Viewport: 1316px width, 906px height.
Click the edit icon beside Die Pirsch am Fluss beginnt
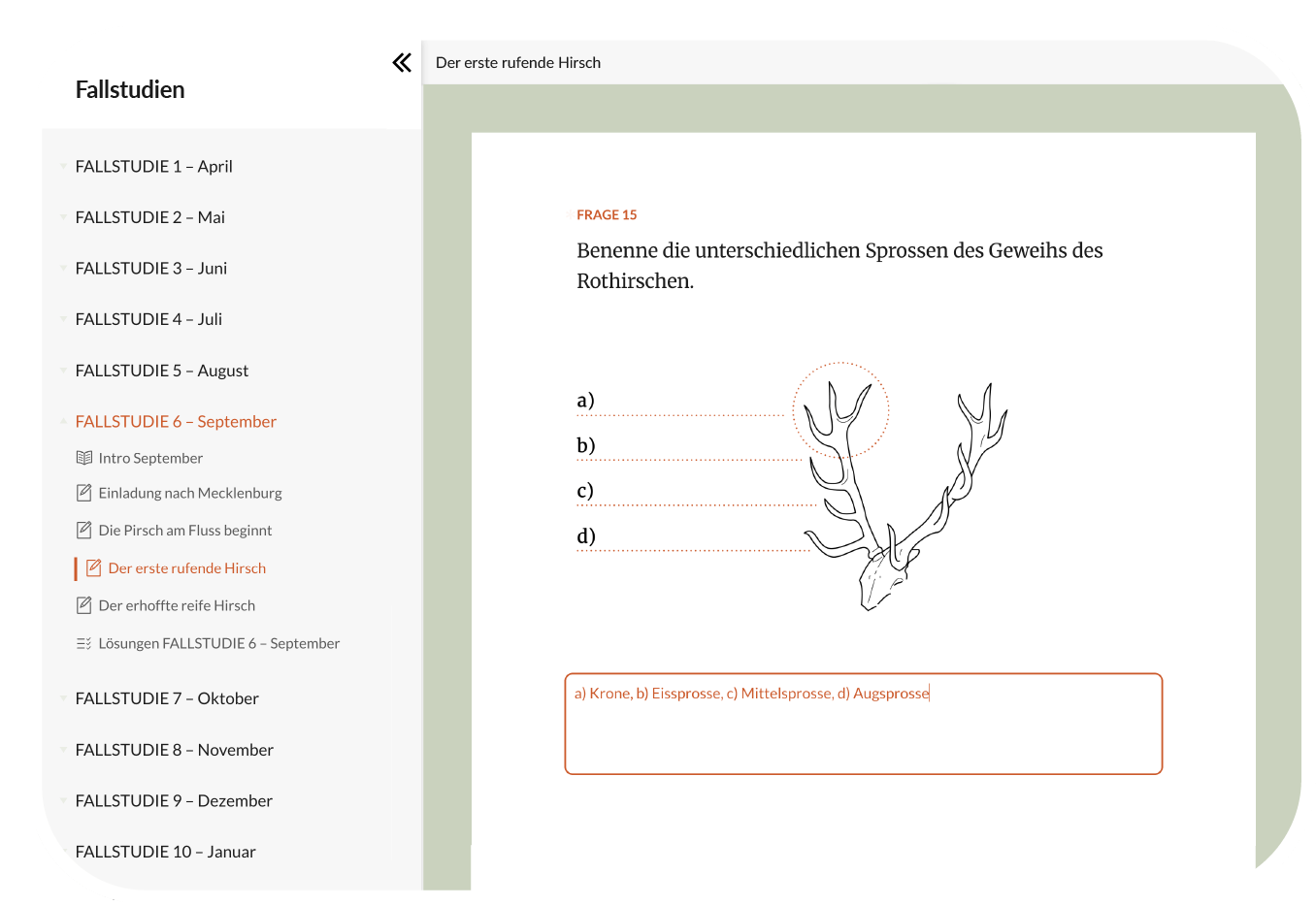[84, 530]
